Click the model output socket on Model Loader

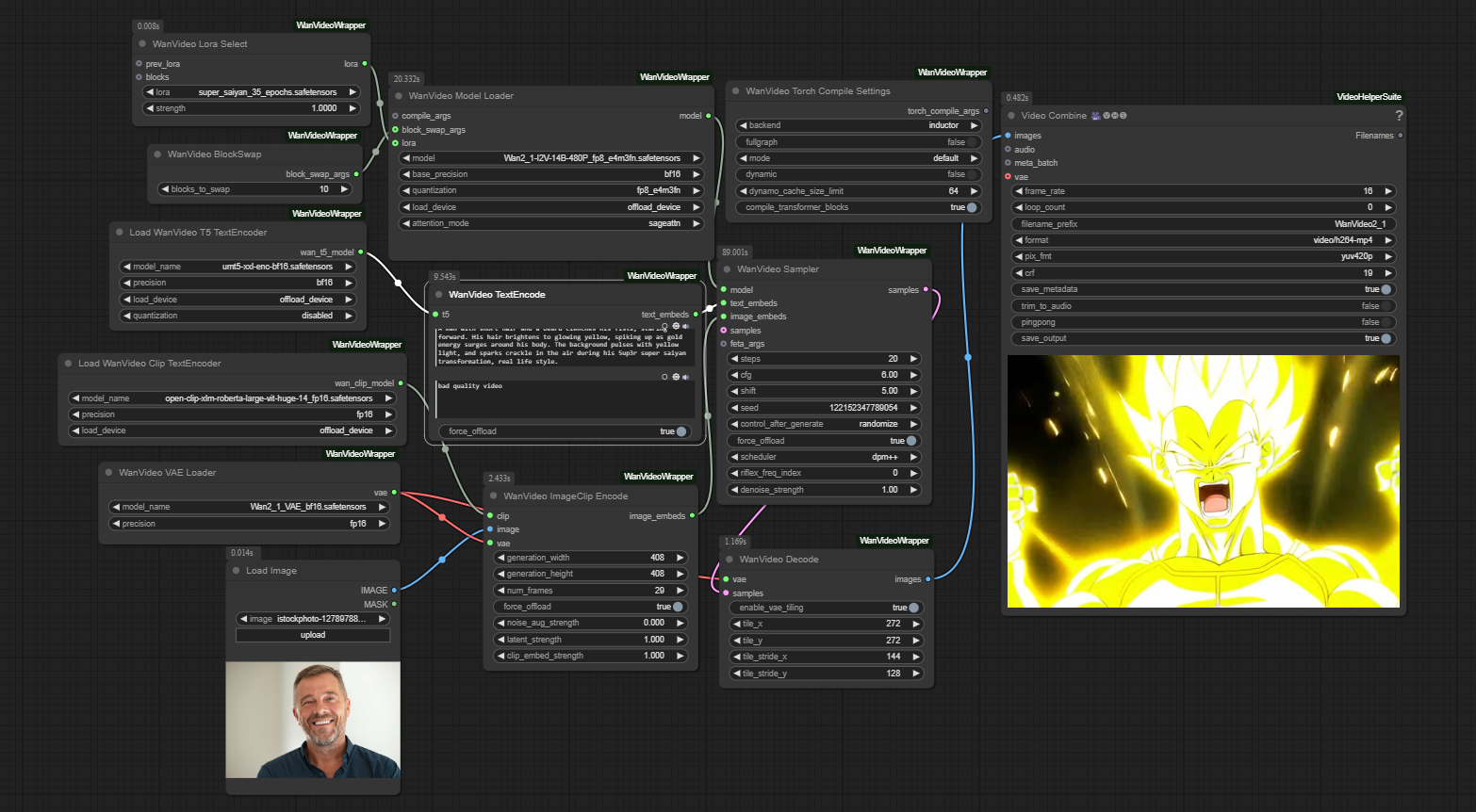(709, 115)
